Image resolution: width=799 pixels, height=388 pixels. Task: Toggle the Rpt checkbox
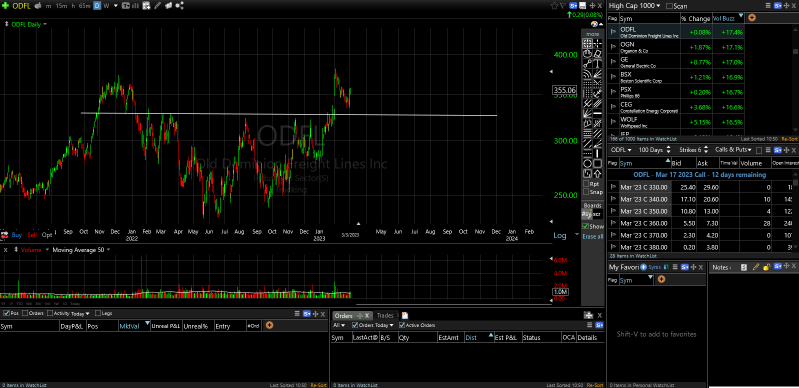click(x=586, y=184)
